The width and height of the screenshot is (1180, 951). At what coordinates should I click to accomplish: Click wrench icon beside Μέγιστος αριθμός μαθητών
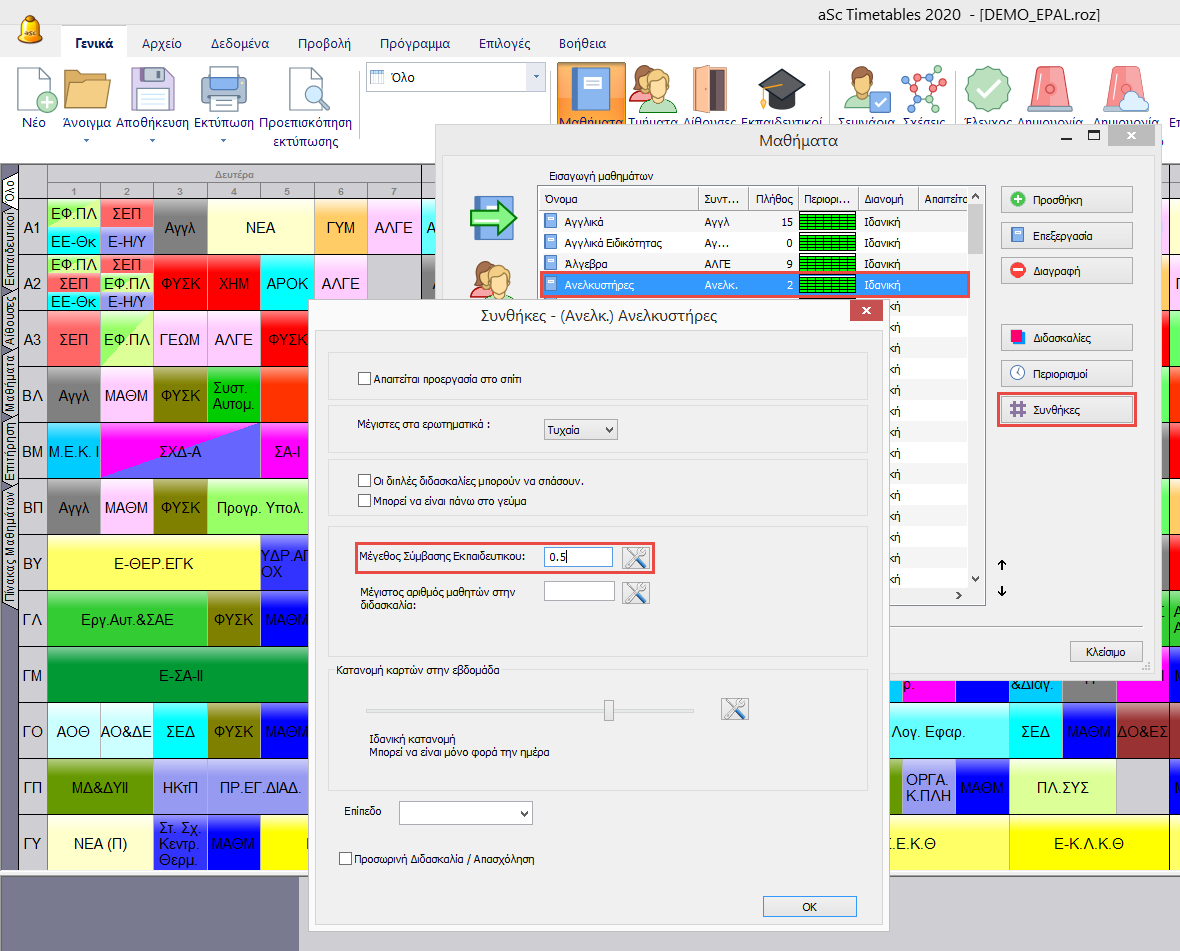(x=636, y=592)
